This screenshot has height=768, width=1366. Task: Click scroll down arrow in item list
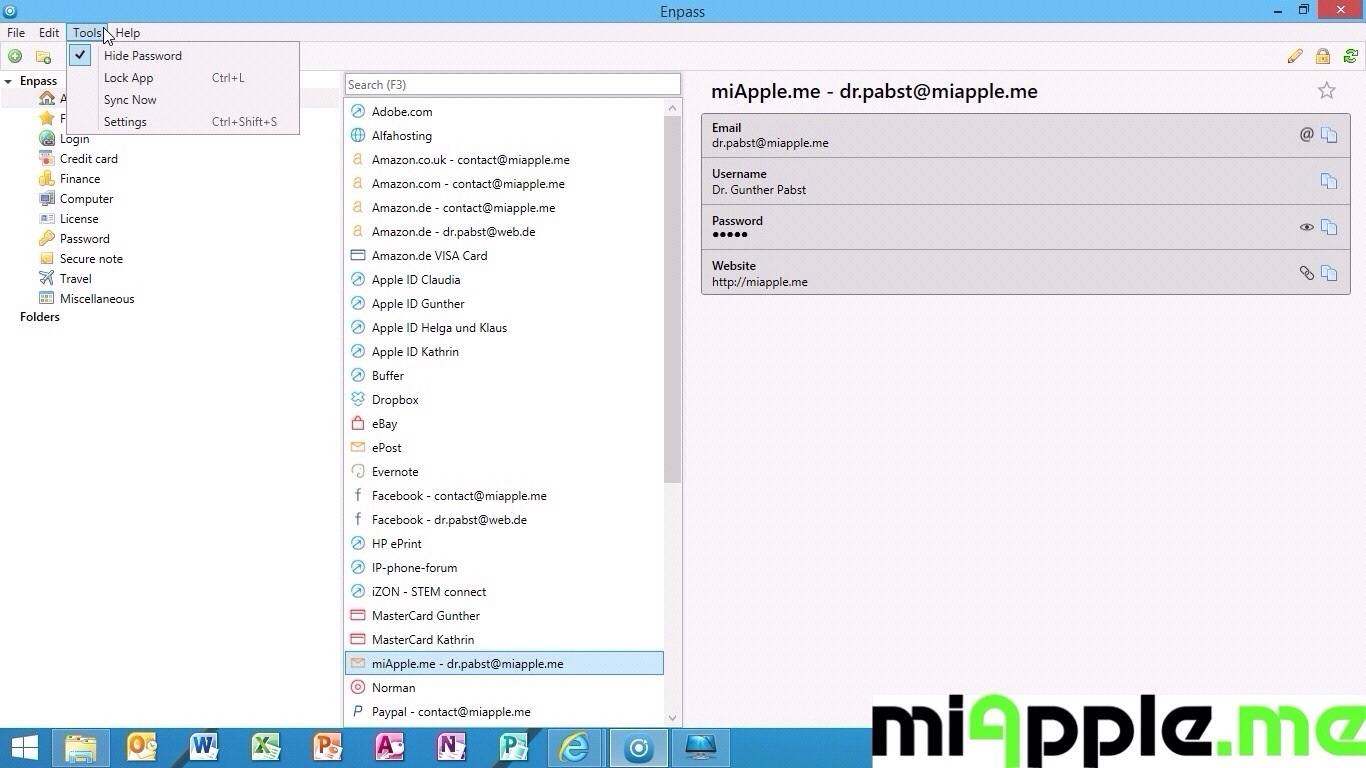(672, 717)
